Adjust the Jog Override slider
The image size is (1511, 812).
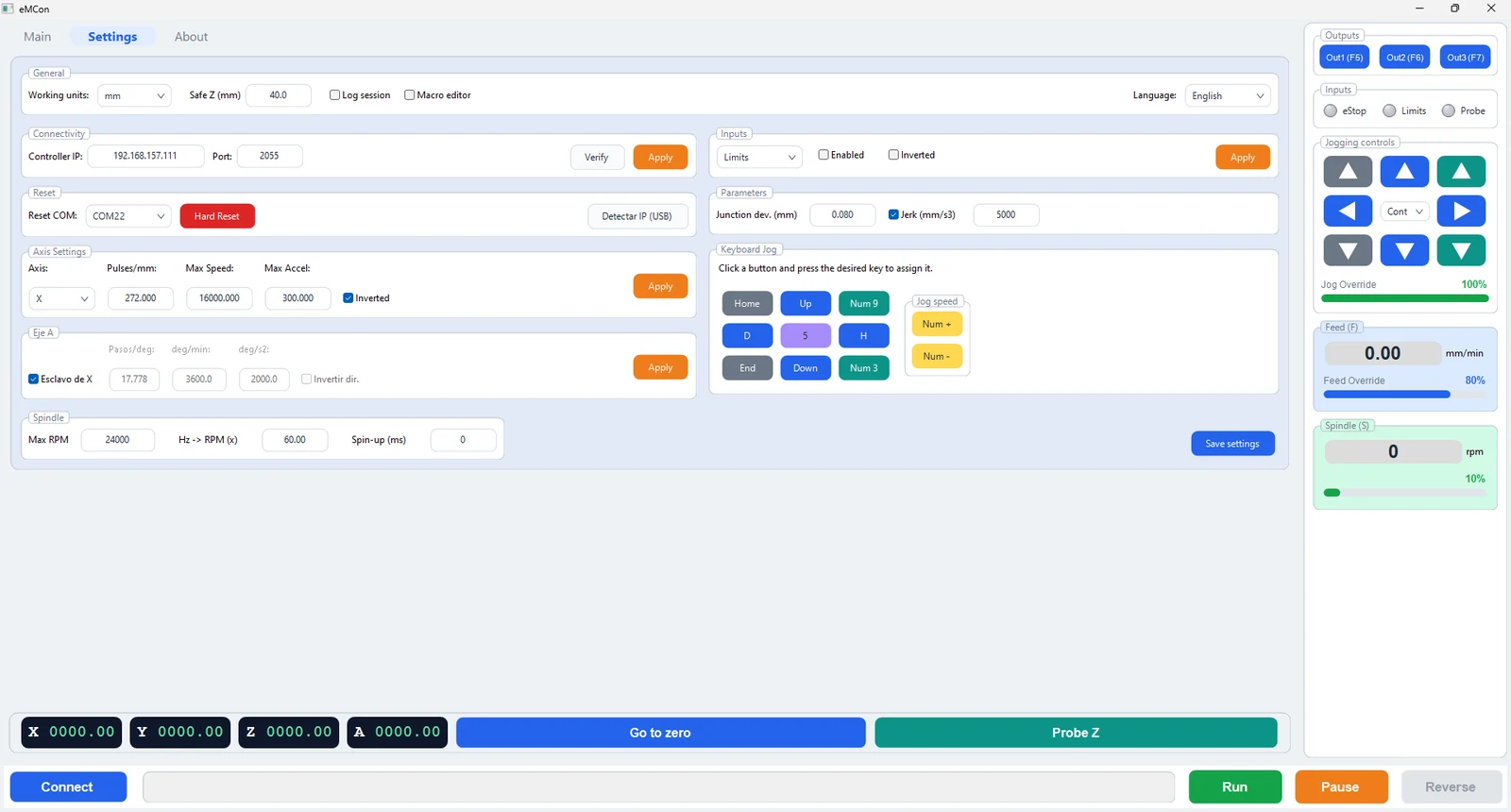(x=1404, y=298)
